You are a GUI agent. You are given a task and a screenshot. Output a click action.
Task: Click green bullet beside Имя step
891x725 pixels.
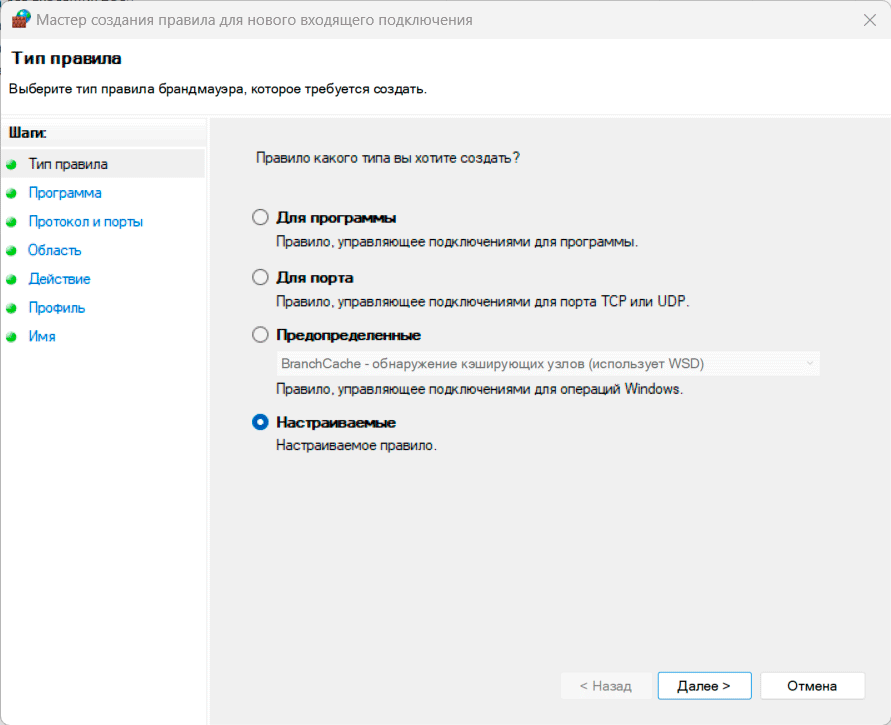click(12, 337)
